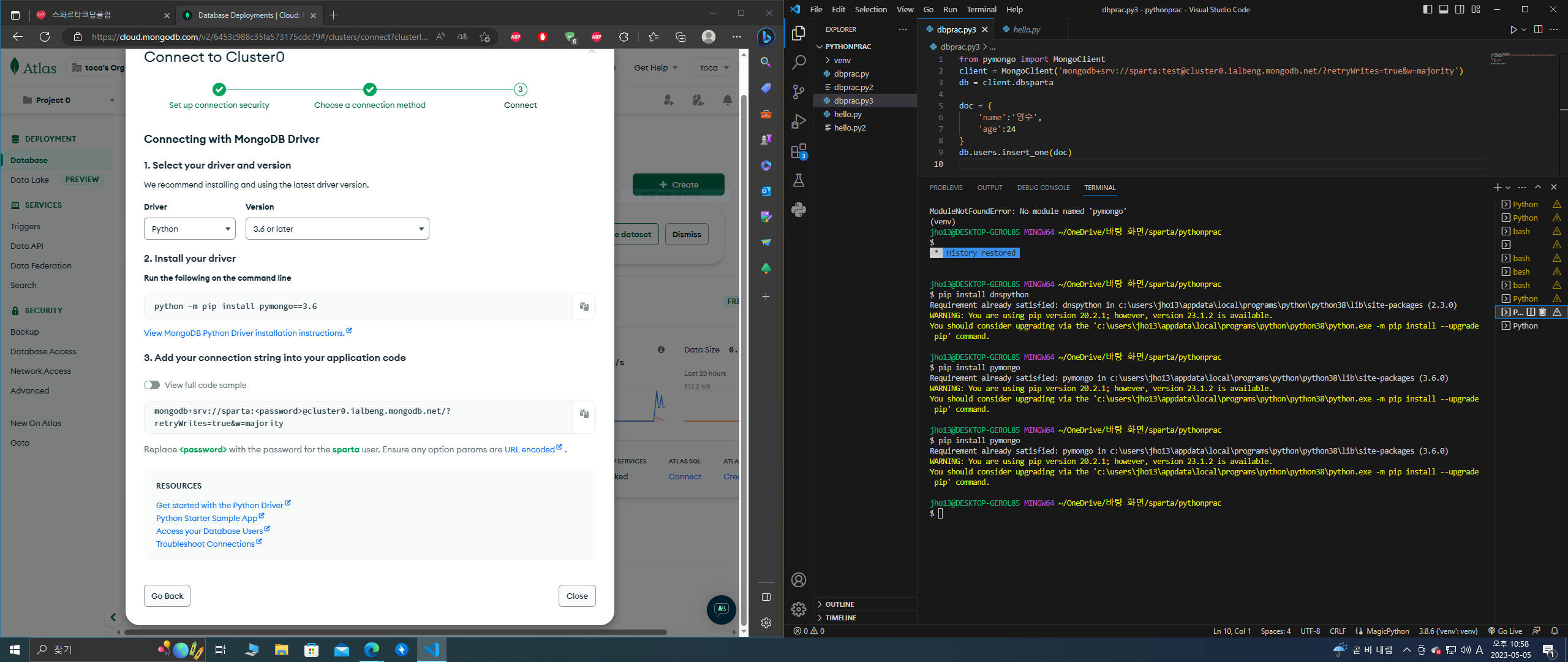Switch to the DEBUG CONSOLE tab
Image resolution: width=1568 pixels, height=662 pixels.
point(1043,188)
